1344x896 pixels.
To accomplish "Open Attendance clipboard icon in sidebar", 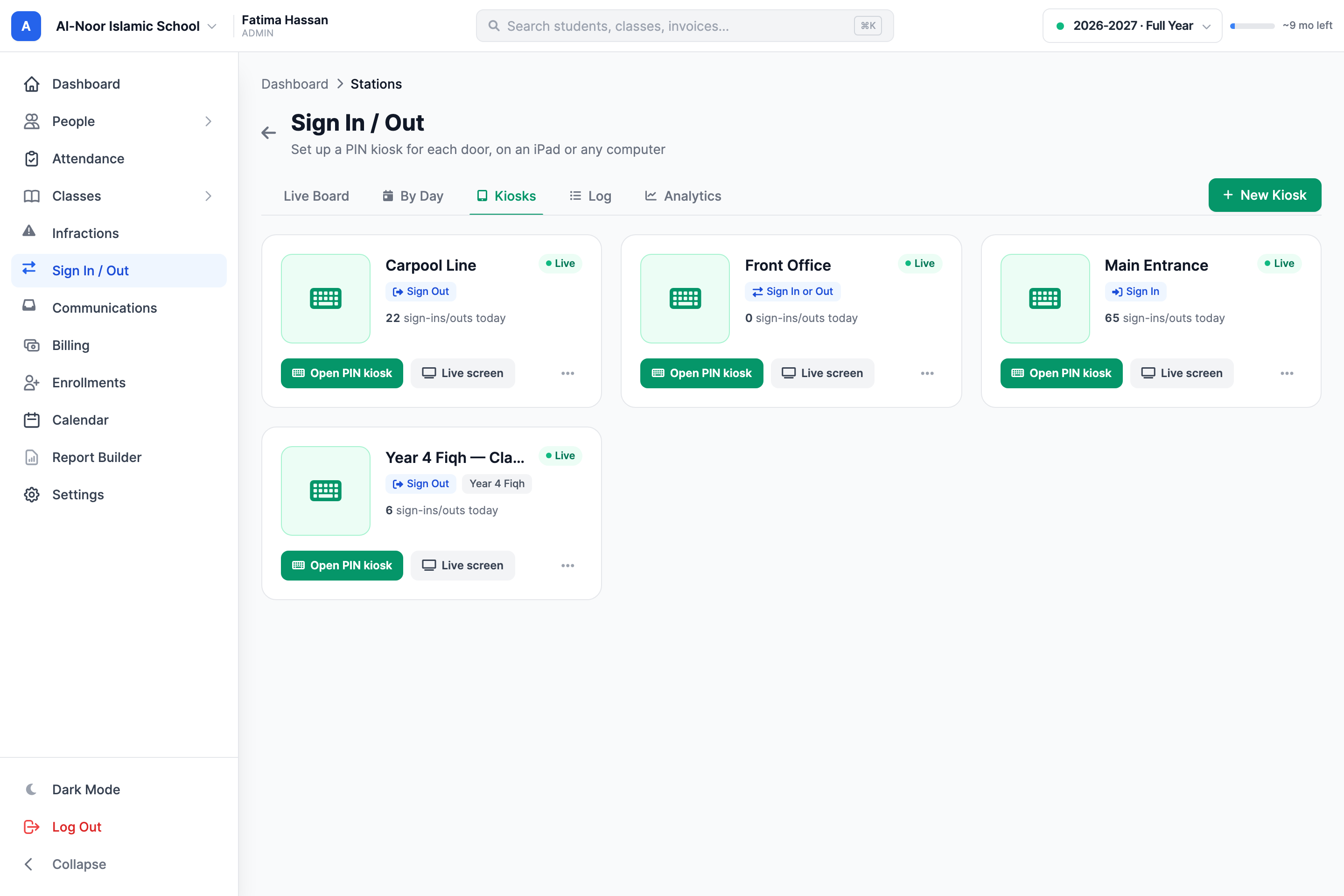I will pyautogui.click(x=31, y=159).
